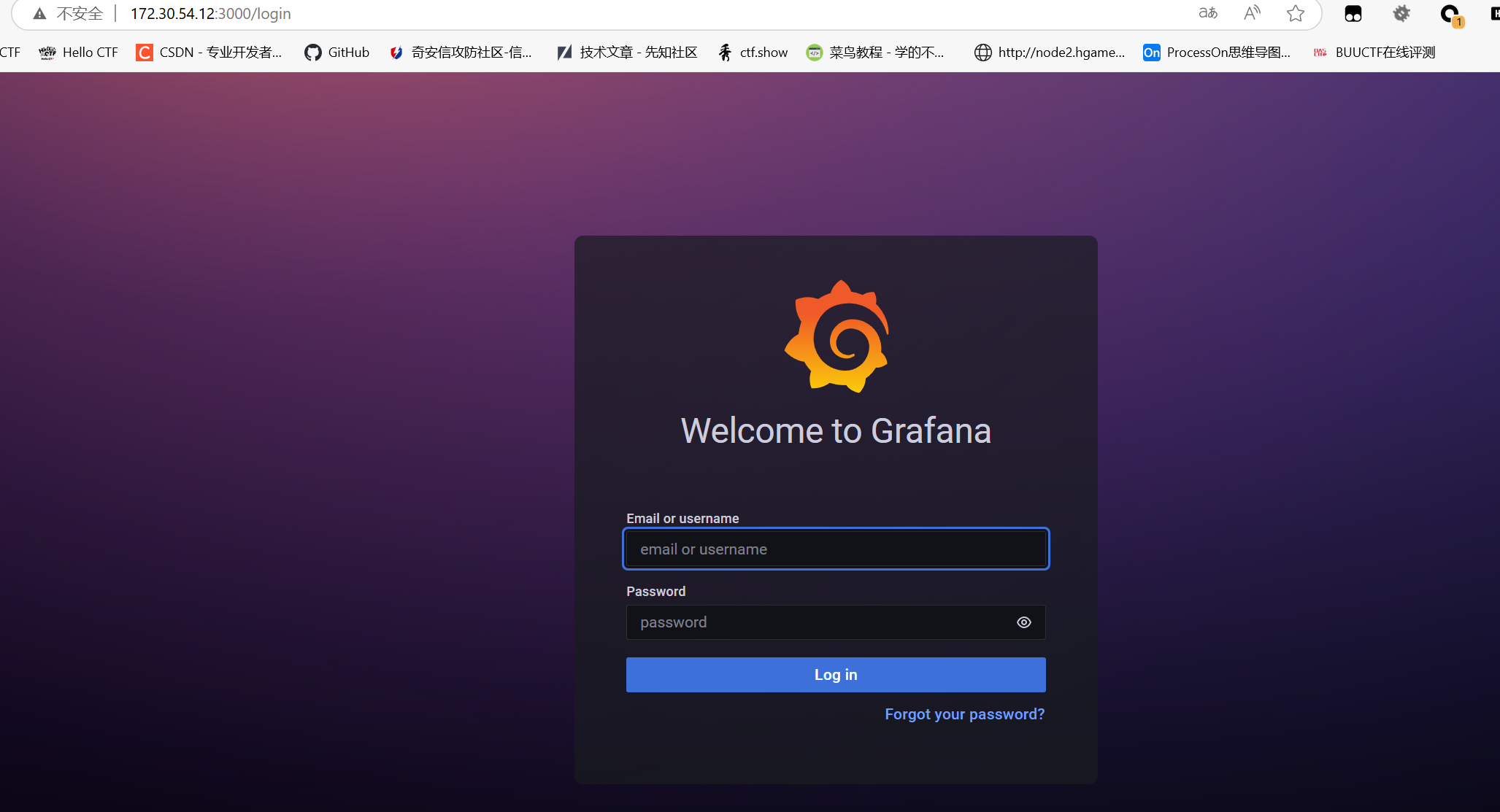Open the BUUCTF在线评测 bookmark

coord(1374,53)
